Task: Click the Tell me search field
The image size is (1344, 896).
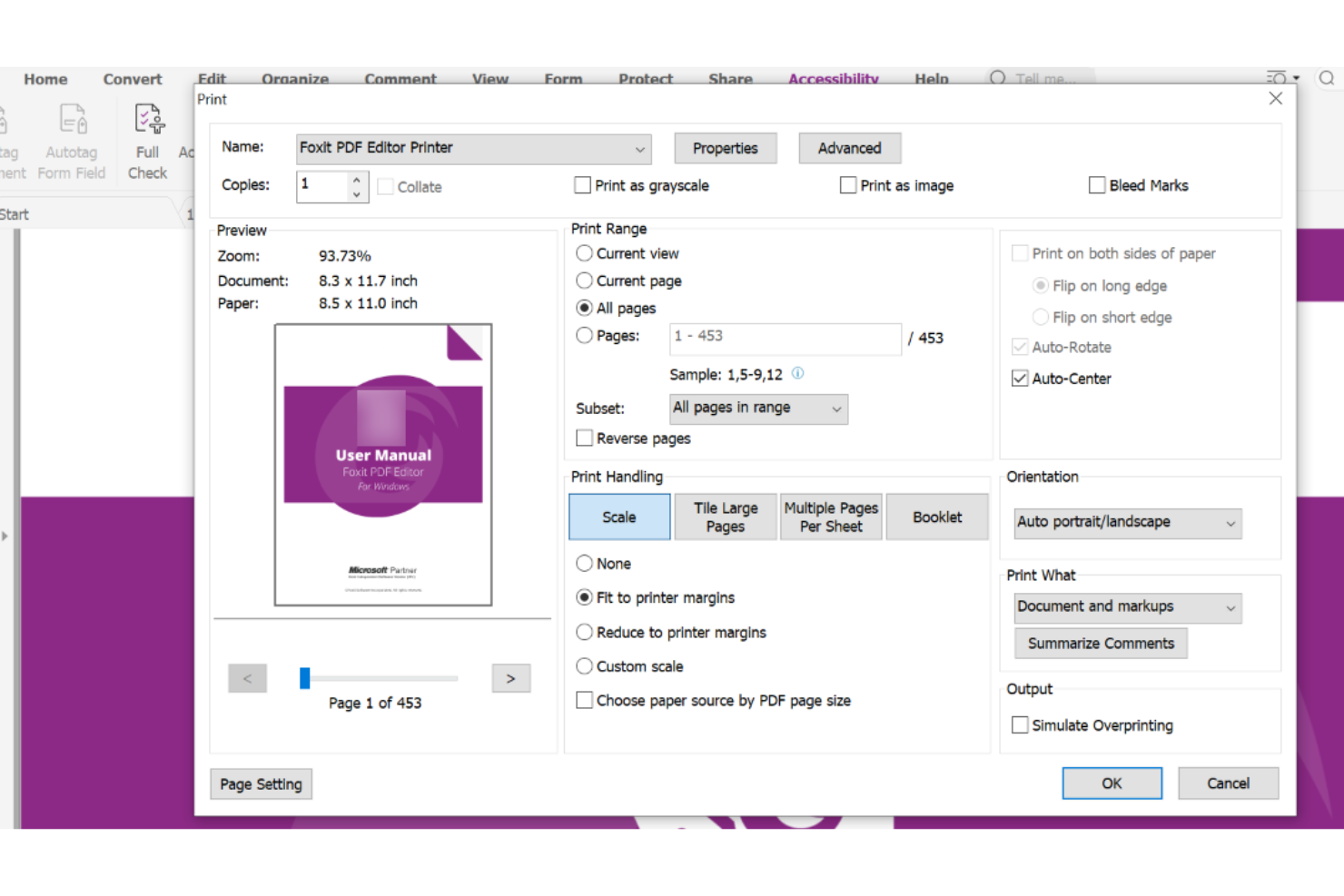Action: tap(1043, 78)
